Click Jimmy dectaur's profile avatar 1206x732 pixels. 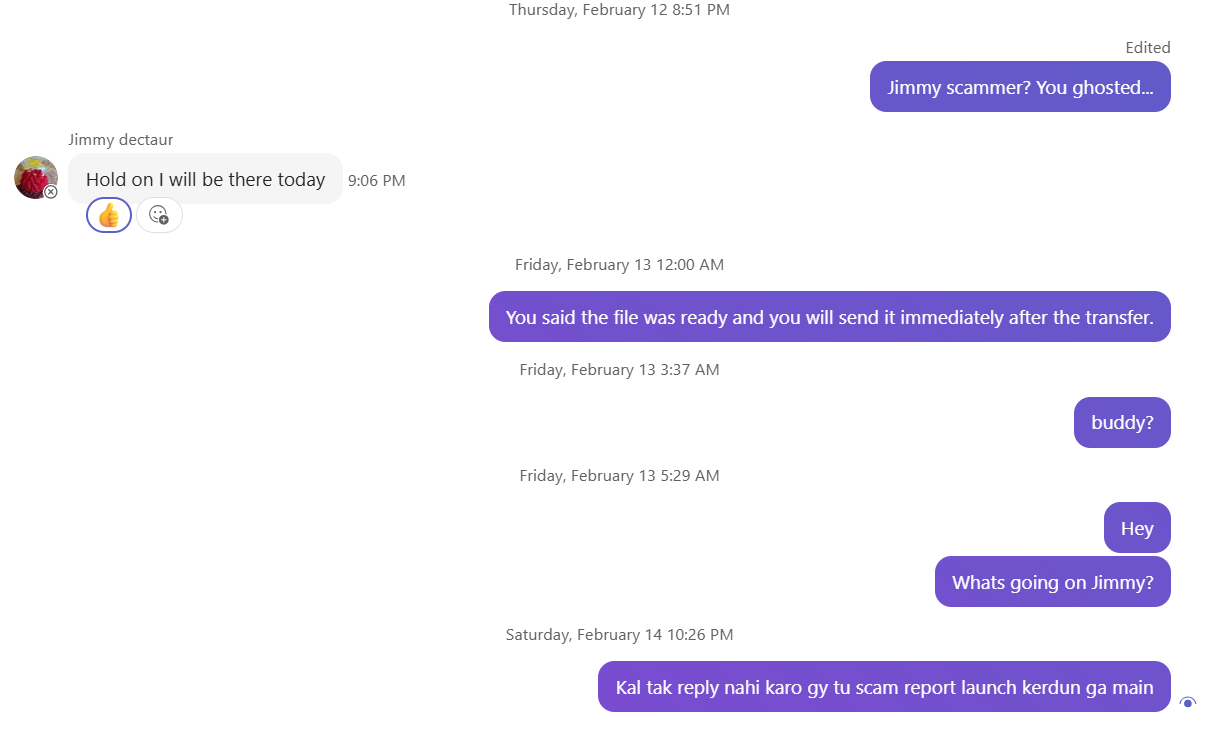(35, 177)
